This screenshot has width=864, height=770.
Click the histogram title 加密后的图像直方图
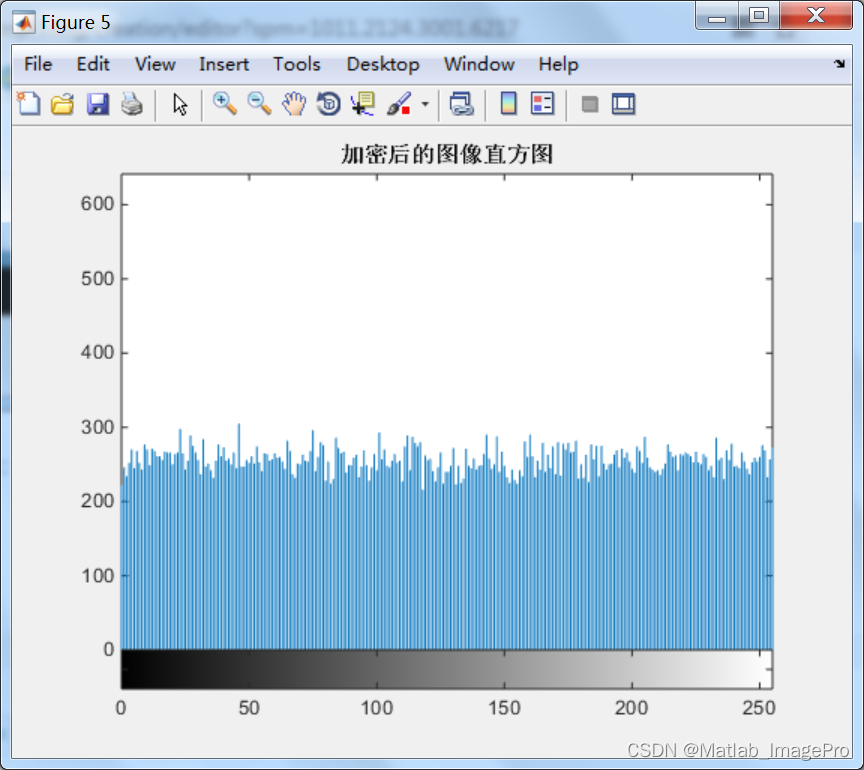tap(447, 154)
